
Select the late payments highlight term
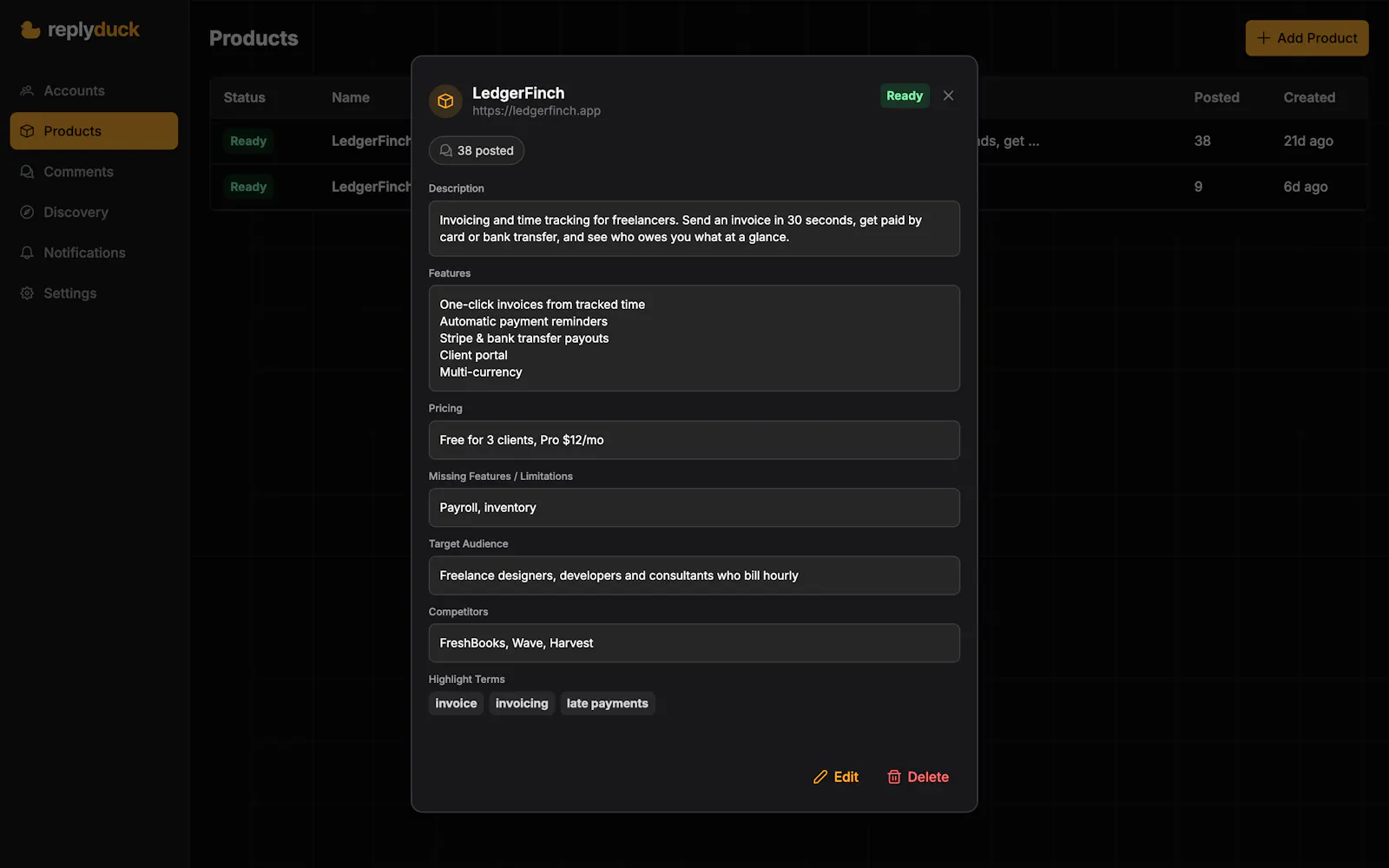[608, 703]
